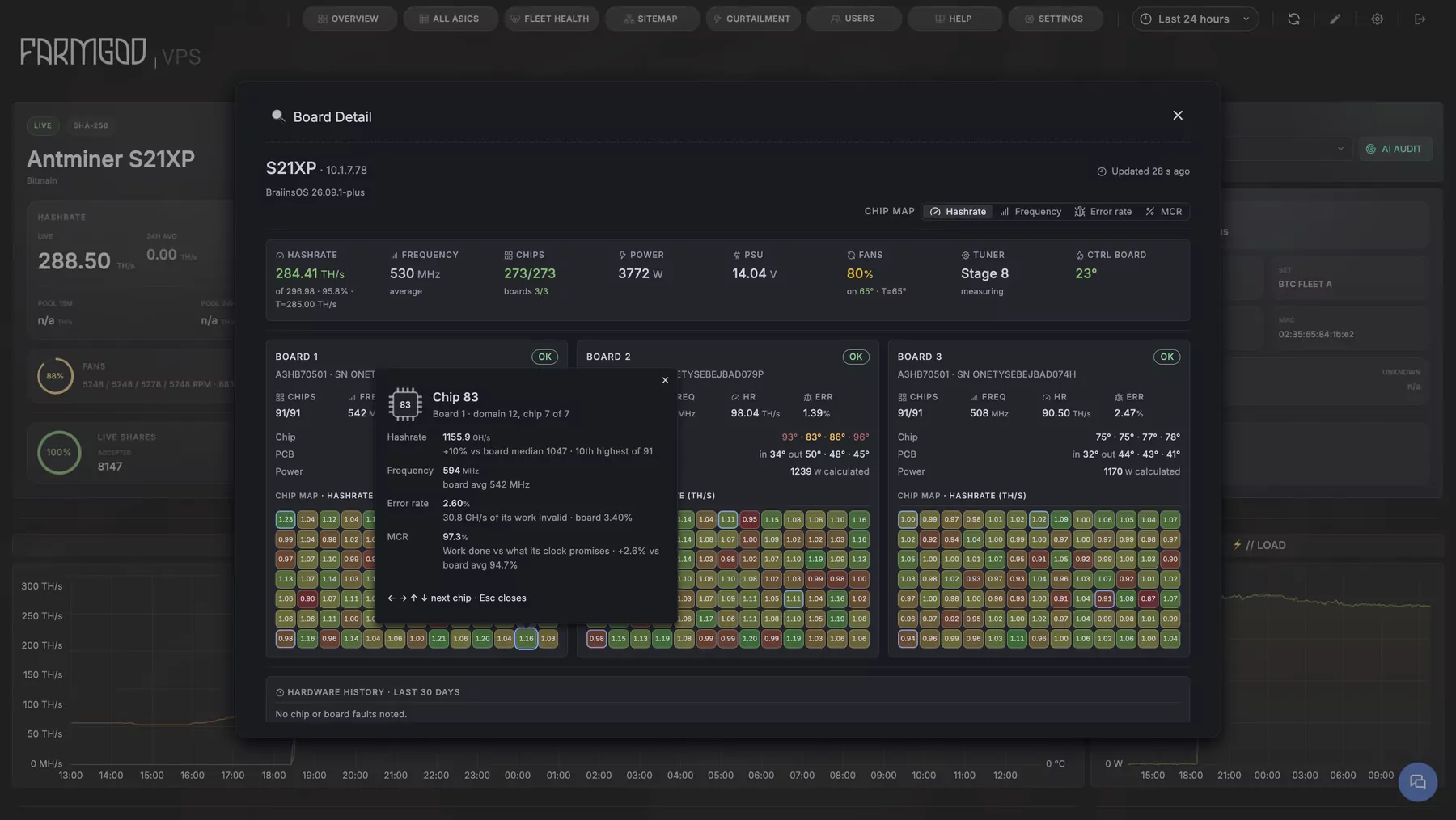Click Board 3 OK status badge
1456x820 pixels.
pos(1166,357)
